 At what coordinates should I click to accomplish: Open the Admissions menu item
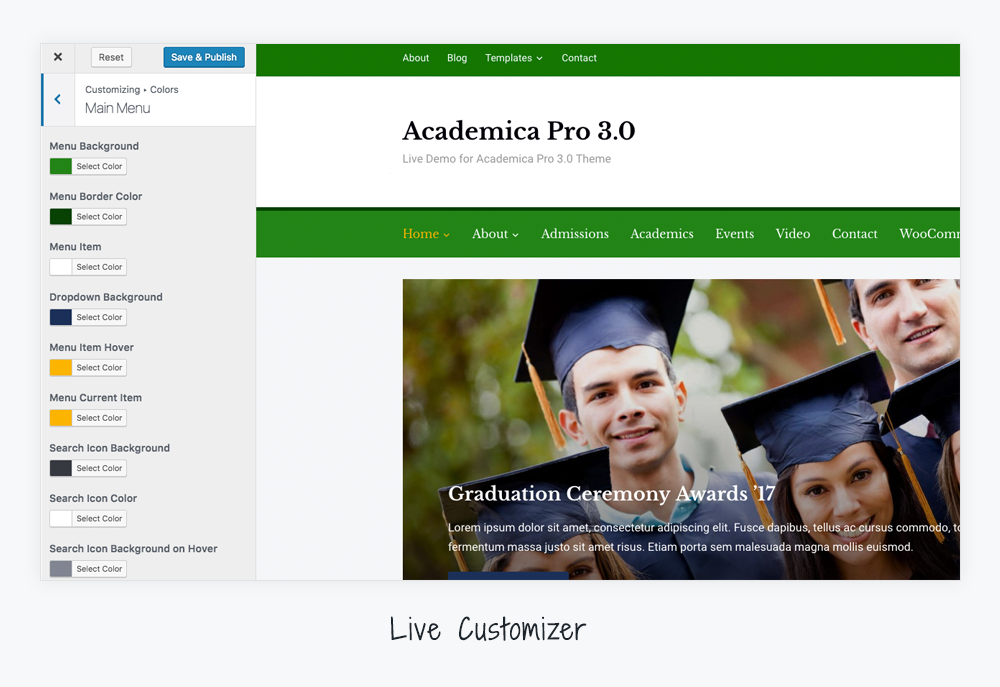click(575, 234)
